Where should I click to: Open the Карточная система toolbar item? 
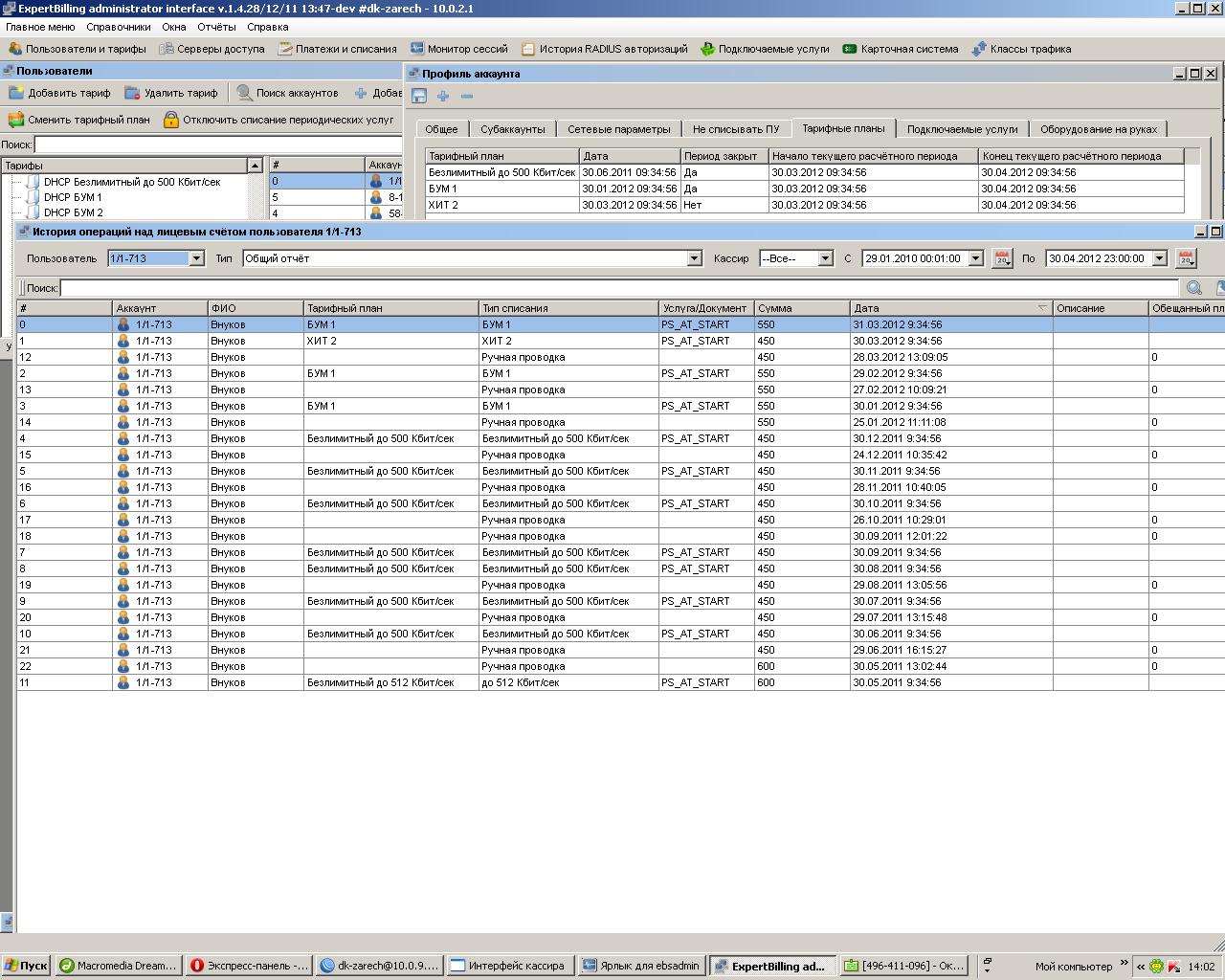click(x=900, y=49)
